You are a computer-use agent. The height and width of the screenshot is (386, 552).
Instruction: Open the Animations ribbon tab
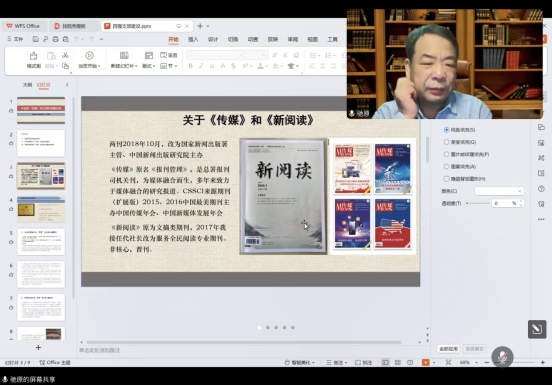pyautogui.click(x=253, y=39)
